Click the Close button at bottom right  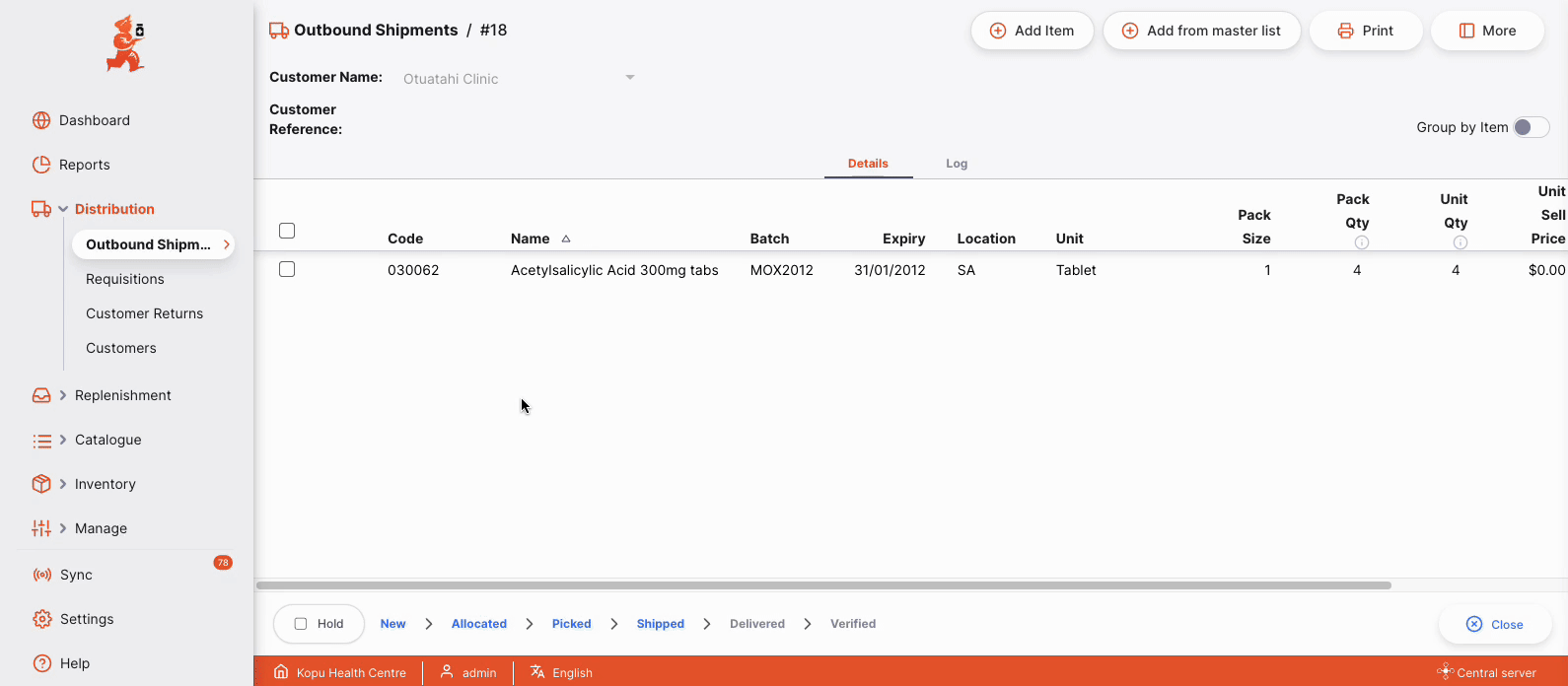coord(1495,624)
